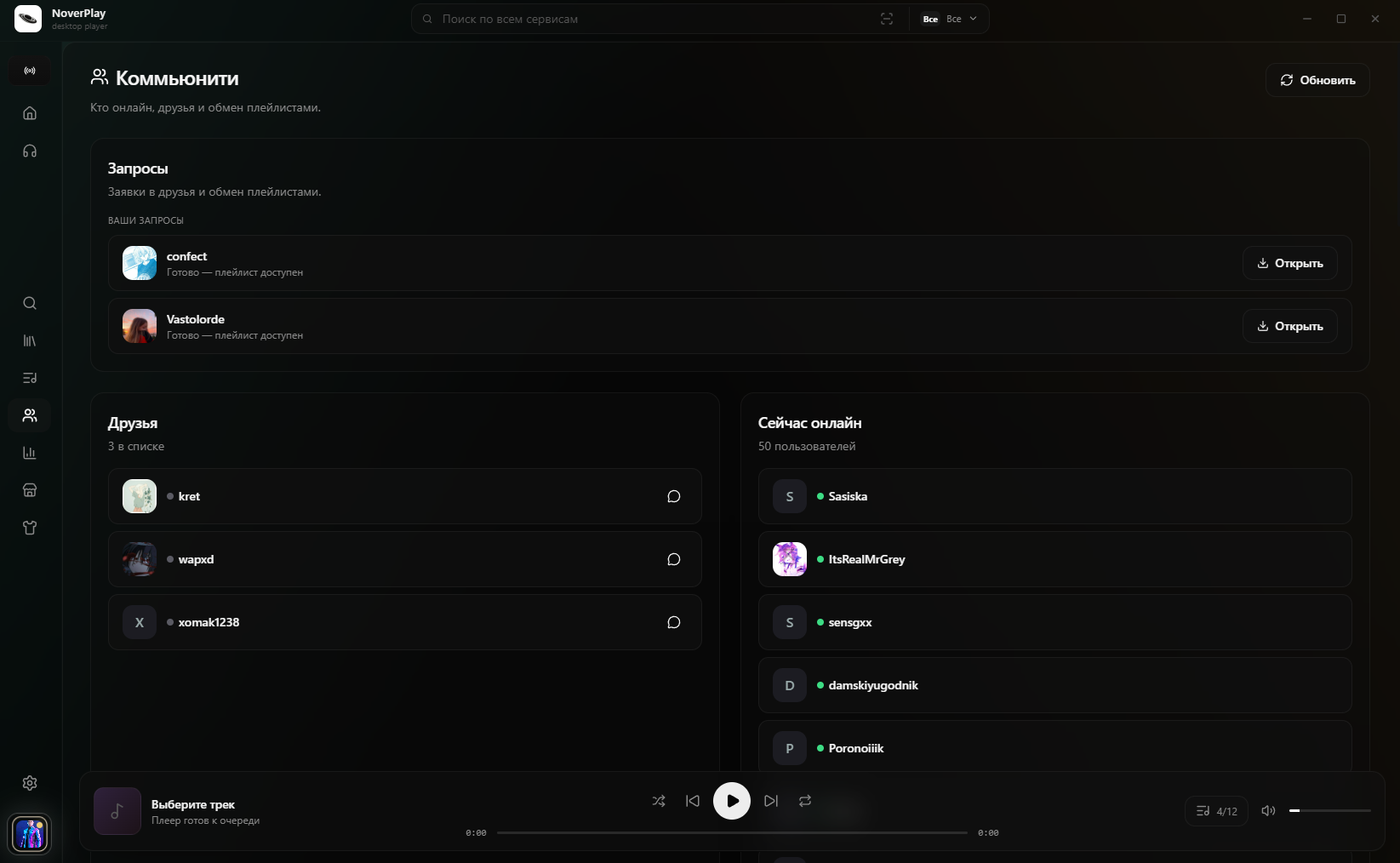Click the 'Друзья' section heading

point(133,423)
